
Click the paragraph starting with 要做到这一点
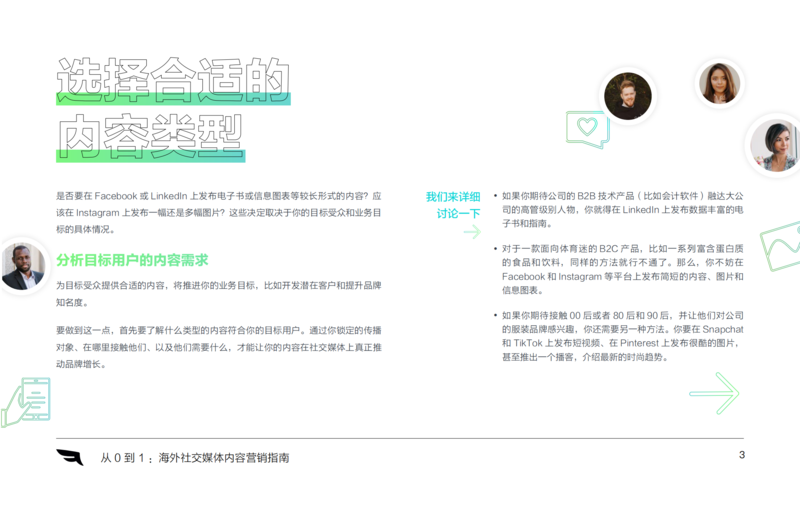click(220, 347)
